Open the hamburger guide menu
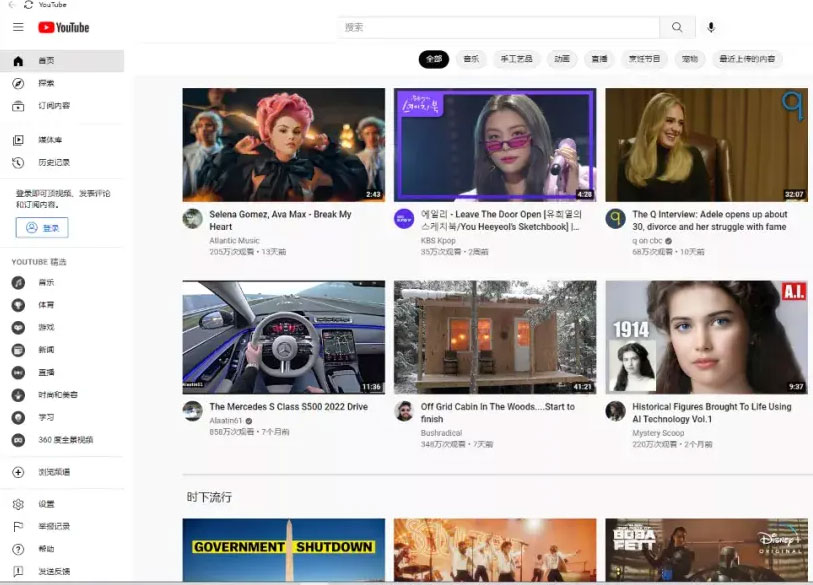Screen dimensions: 813x585 click(x=18, y=27)
